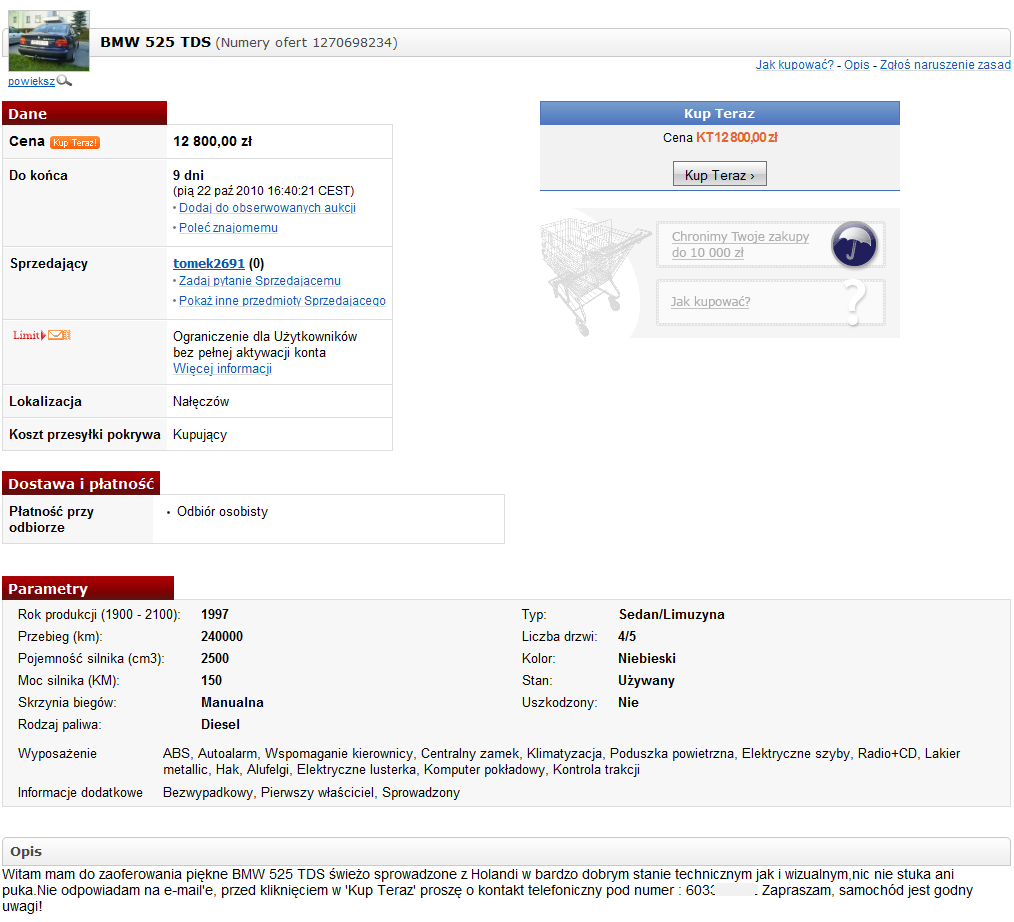This screenshot has width=1014, height=922.
Task: Click the Ograniczenie dla Użytkowników notice
Action: pos(265,345)
